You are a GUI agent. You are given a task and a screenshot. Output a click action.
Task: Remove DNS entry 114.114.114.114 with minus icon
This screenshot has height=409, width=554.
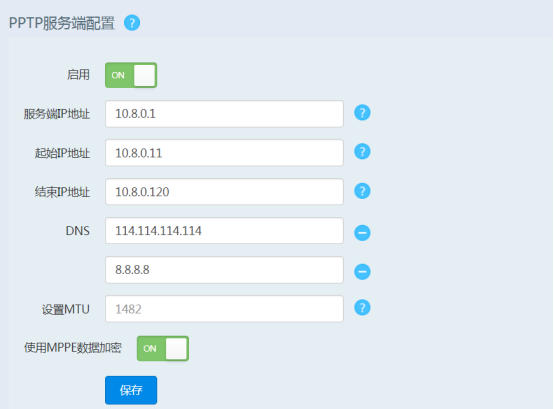click(x=362, y=233)
